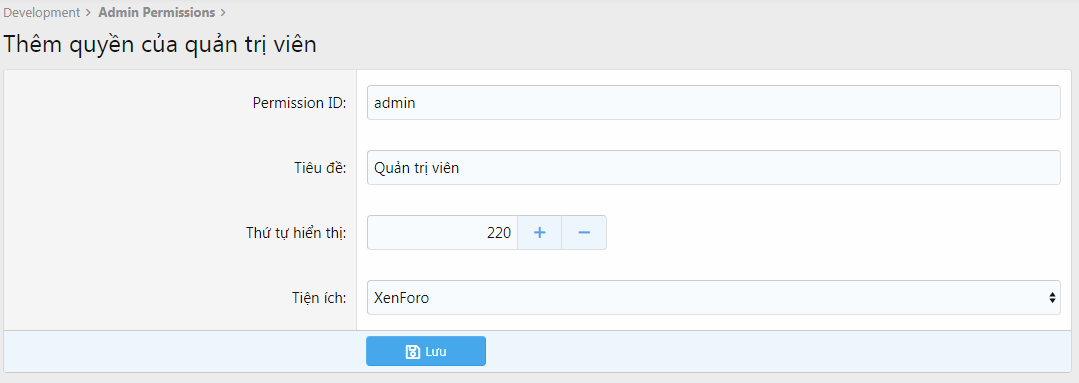Open the Development breadcrumb link
1079x383 pixels.
[x=42, y=12]
